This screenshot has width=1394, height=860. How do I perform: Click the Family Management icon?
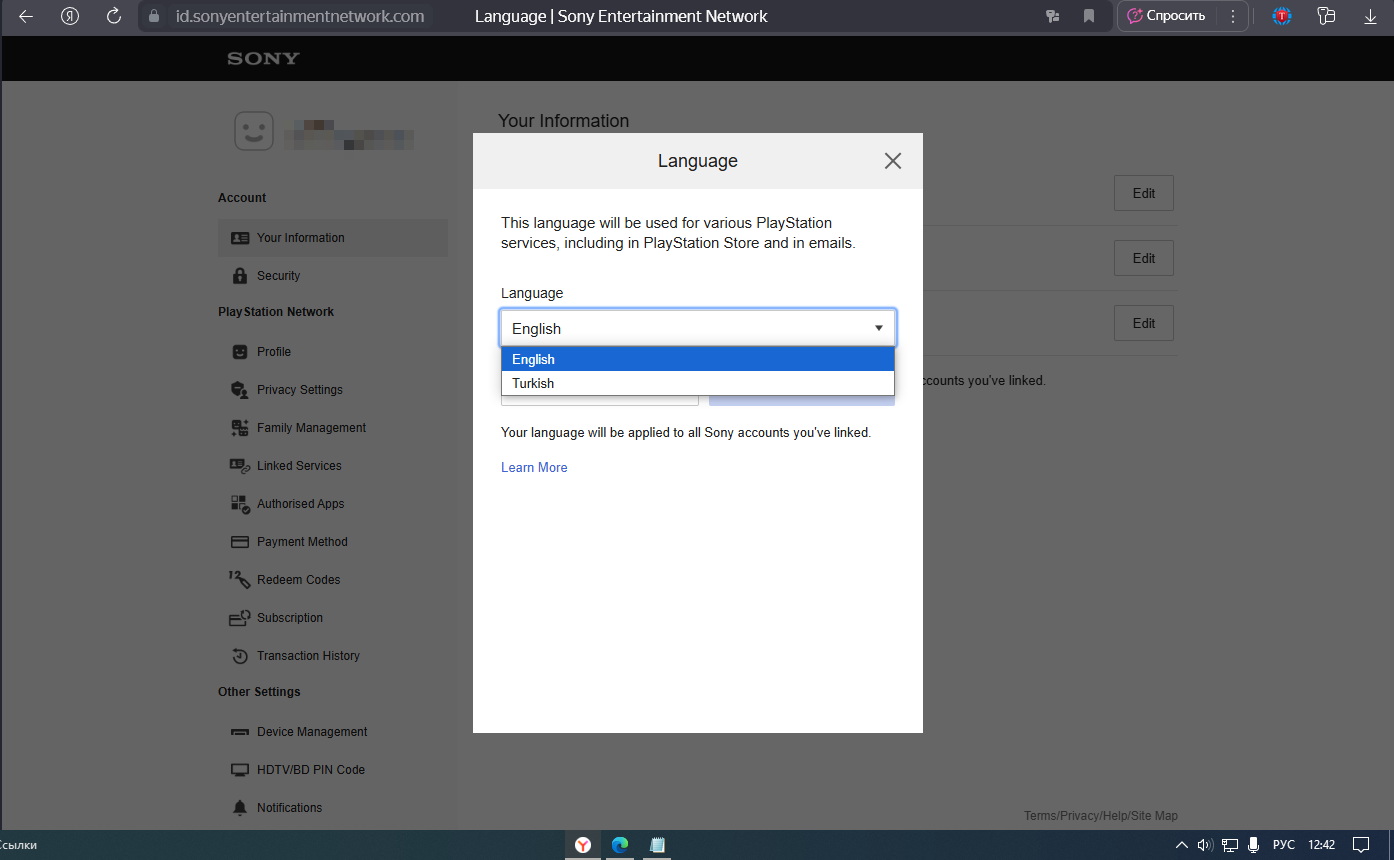(x=240, y=428)
